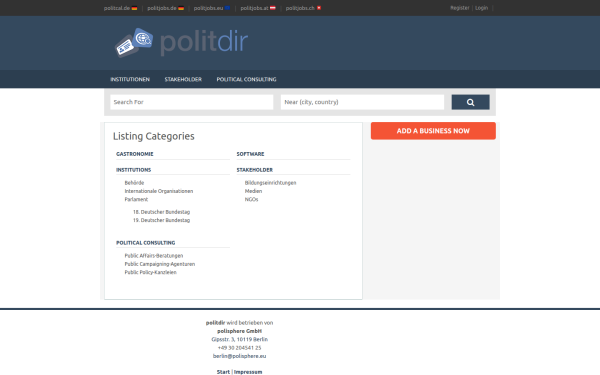The height and width of the screenshot is (375, 600).
Task: Focus the Near (city, country) field
Action: click(362, 102)
